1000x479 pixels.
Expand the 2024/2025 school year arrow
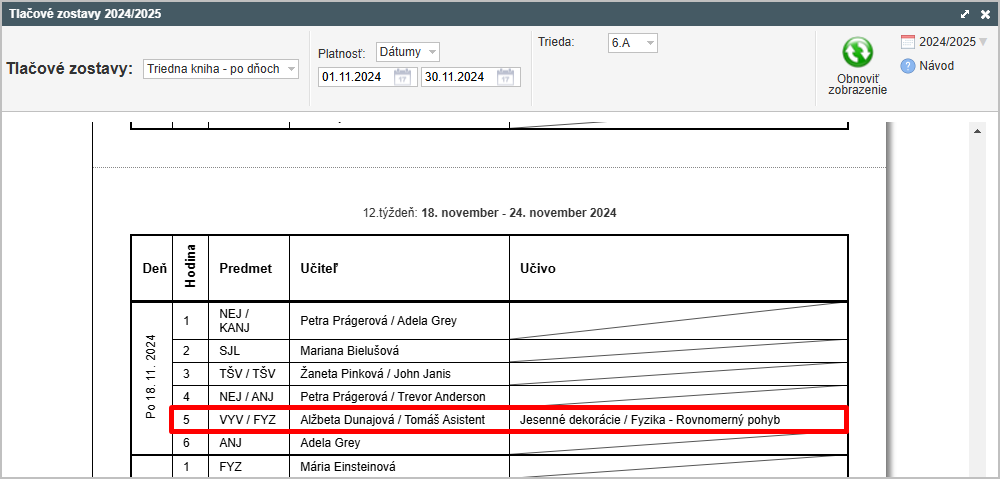(x=983, y=42)
